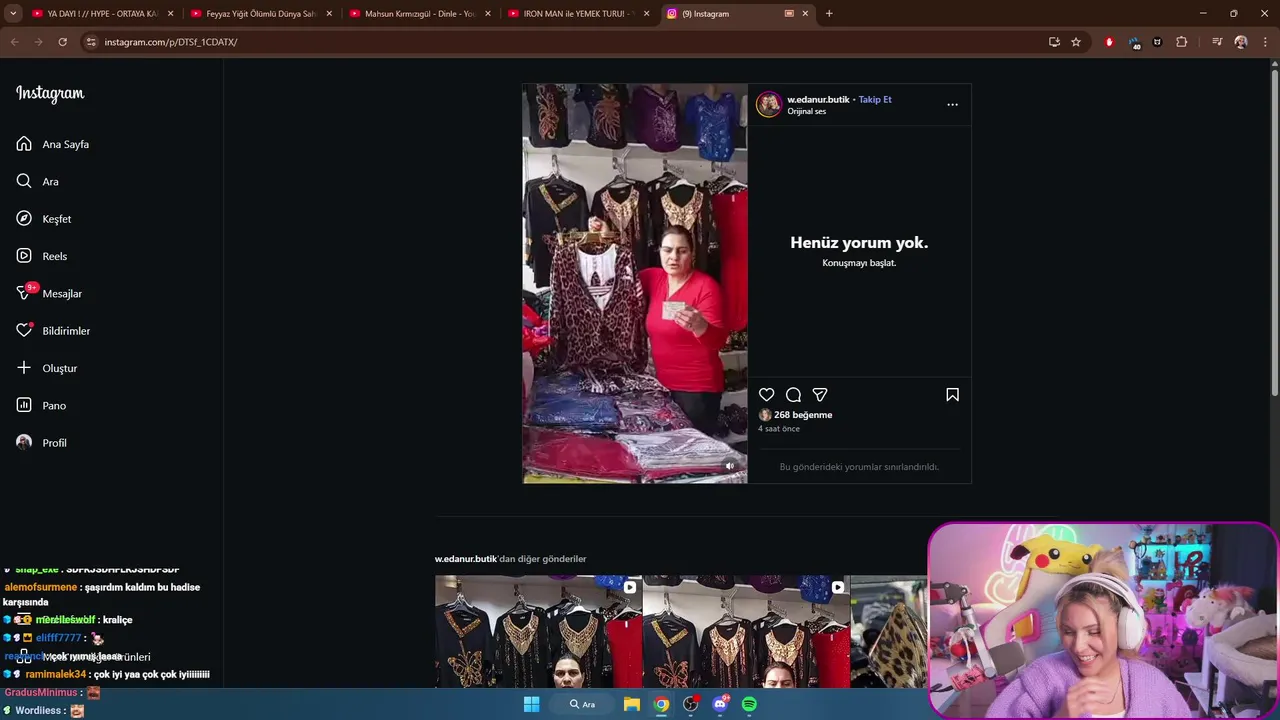Viewport: 1280px width, 720px height.
Task: Go to Keşfet explore page
Action: click(x=44, y=219)
